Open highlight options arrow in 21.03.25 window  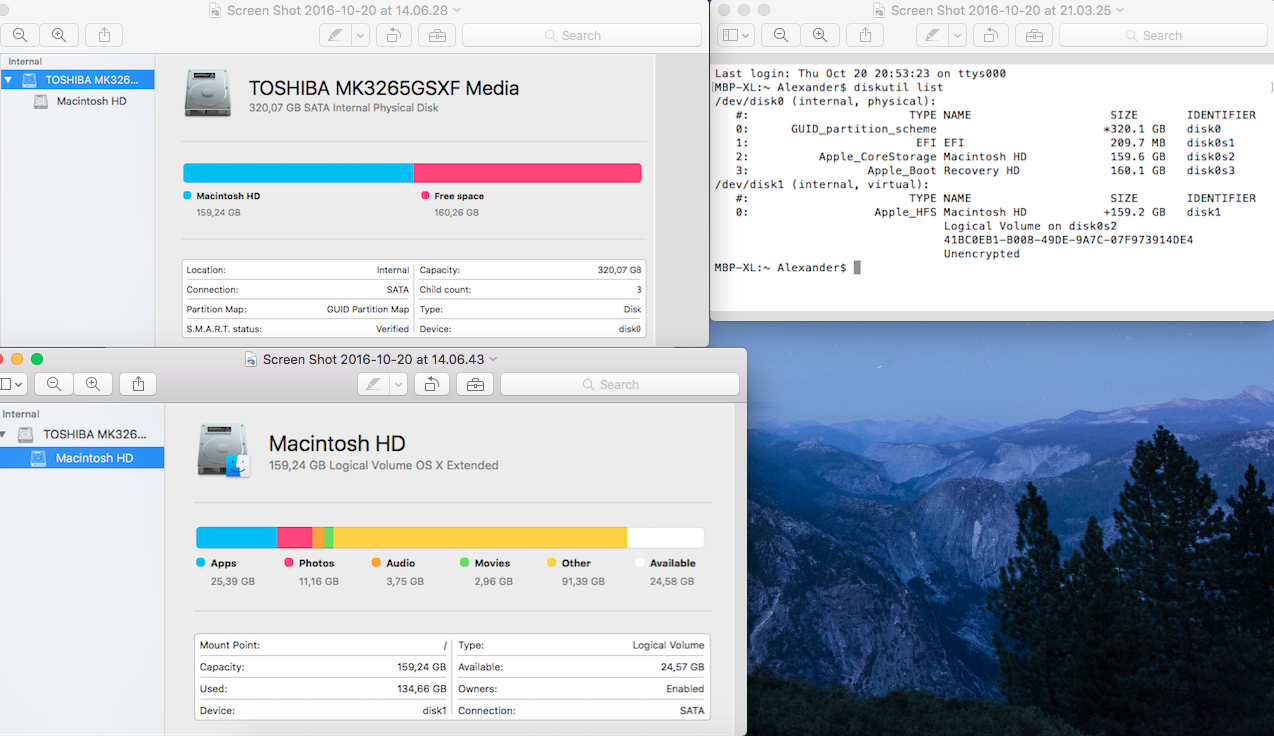coord(957,35)
